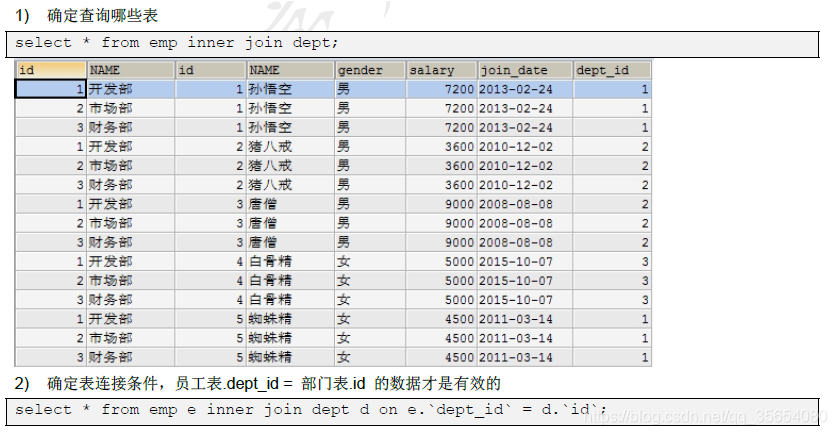Click 财务部 in the 蜘蛛精 row
Screen dimensions: 837x435
[110, 358]
